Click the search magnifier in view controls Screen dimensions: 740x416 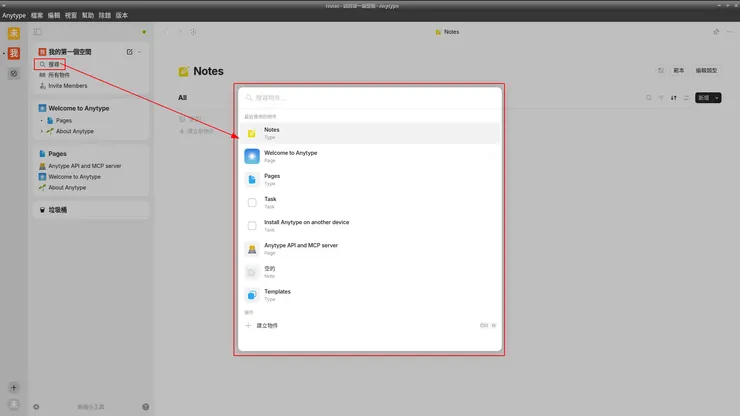click(648, 98)
